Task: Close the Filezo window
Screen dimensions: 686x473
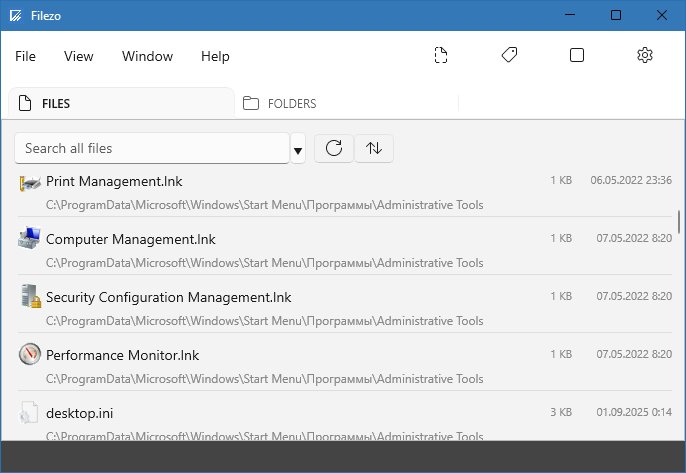Action: 662,15
